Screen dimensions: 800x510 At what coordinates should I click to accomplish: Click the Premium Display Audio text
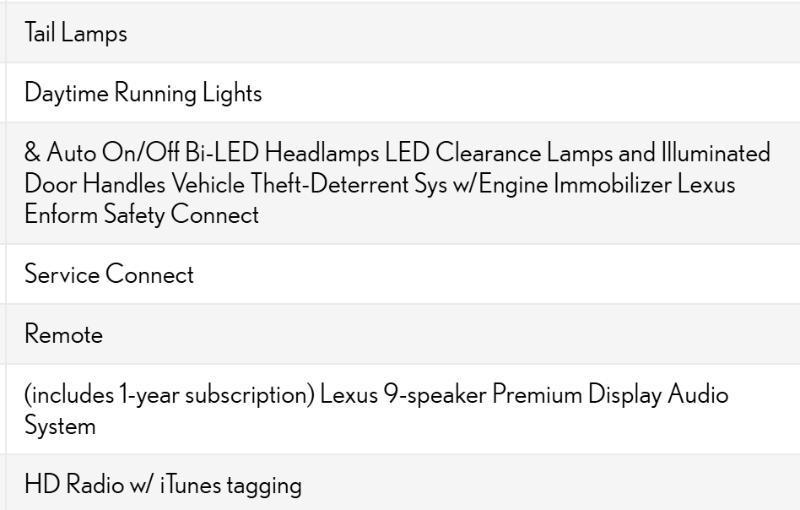610,394
